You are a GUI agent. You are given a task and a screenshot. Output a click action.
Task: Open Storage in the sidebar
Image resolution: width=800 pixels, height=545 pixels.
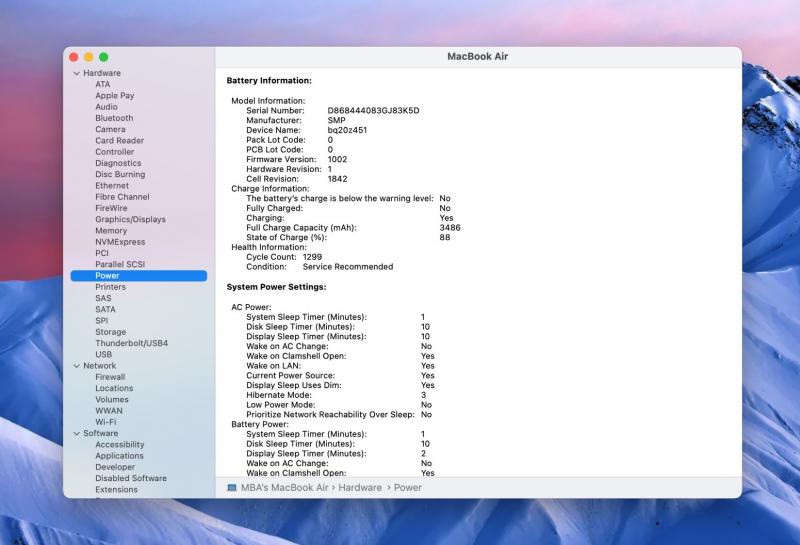[111, 332]
